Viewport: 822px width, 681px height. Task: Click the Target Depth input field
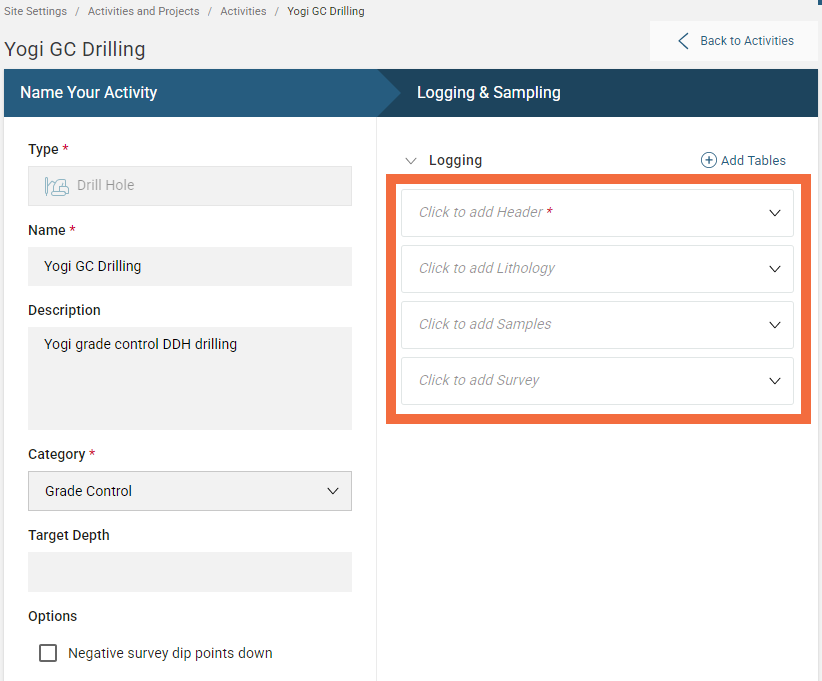190,572
